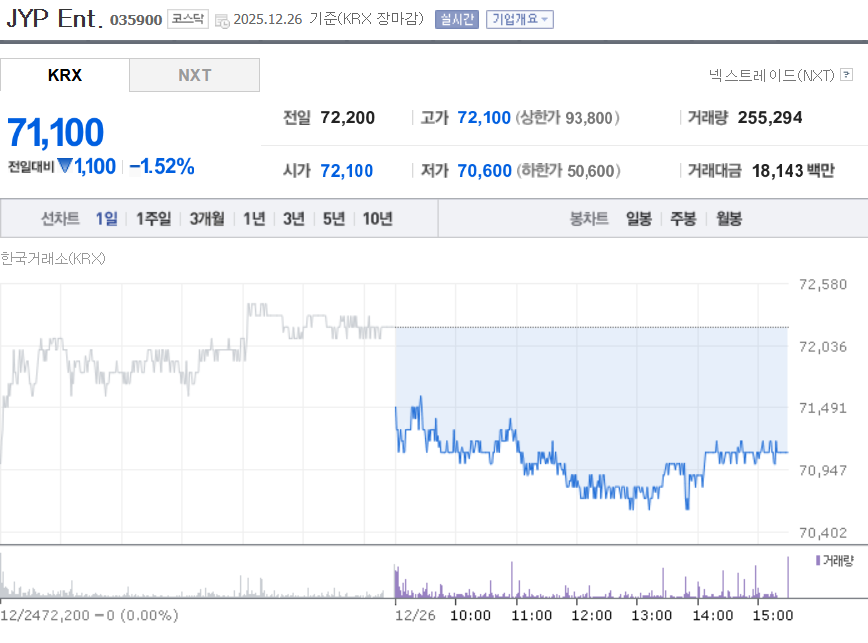Switch to the NXT tab

[x=194, y=75]
